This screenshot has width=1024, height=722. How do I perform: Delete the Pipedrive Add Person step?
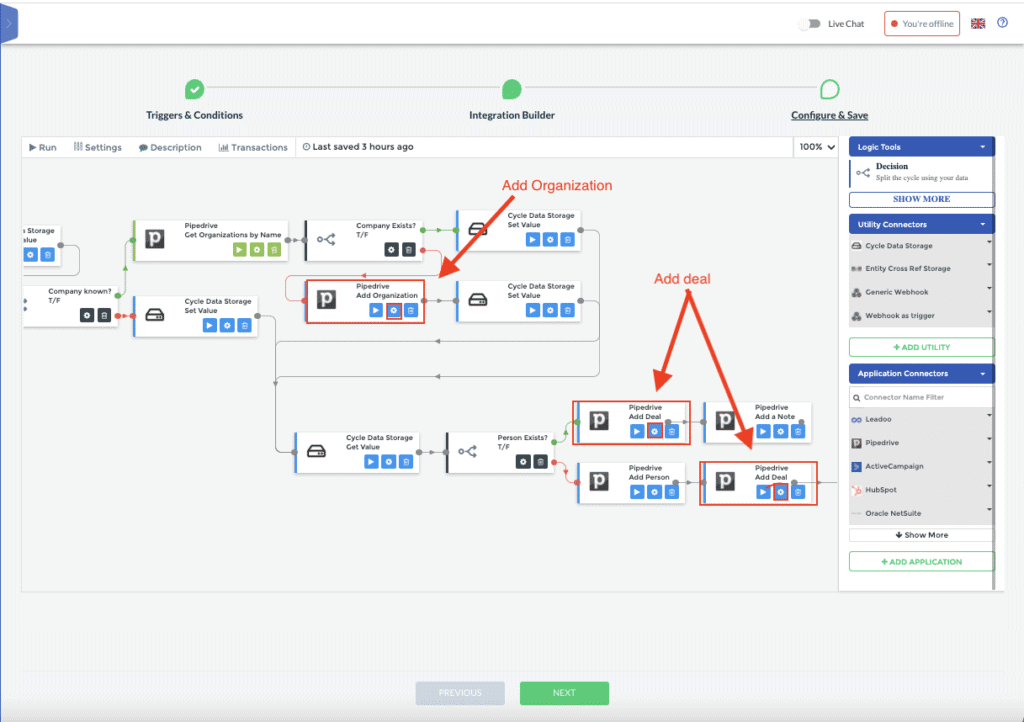[671, 492]
